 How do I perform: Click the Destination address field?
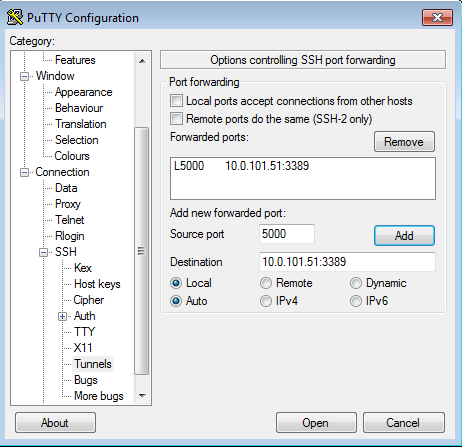[347, 262]
